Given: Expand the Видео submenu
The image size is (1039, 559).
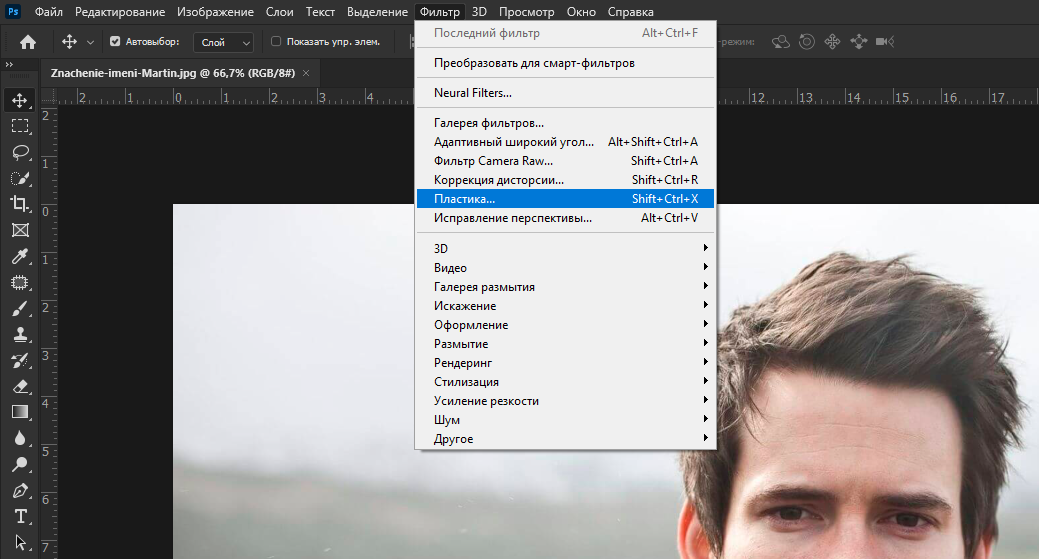Looking at the screenshot, I should click(x=565, y=268).
